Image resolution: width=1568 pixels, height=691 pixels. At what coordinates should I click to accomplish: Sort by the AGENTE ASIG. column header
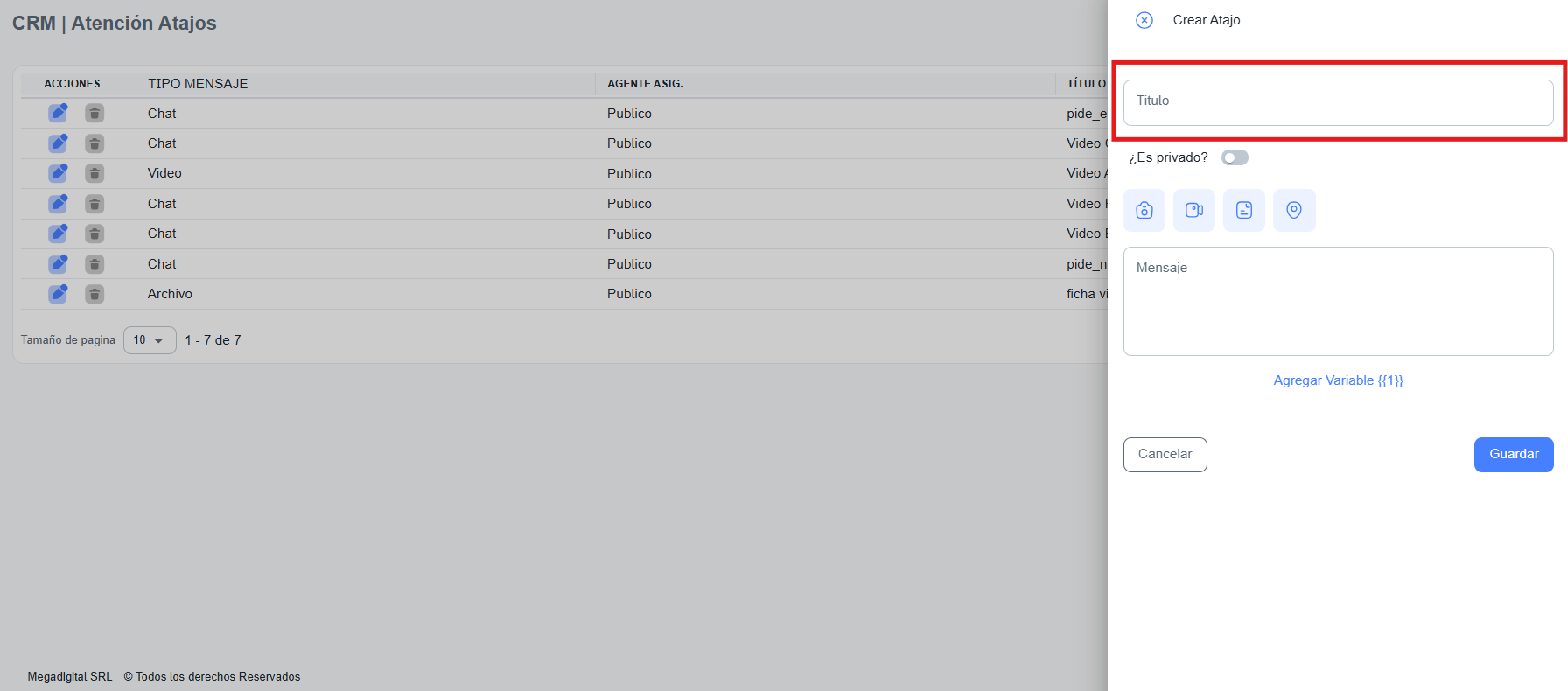click(x=645, y=84)
